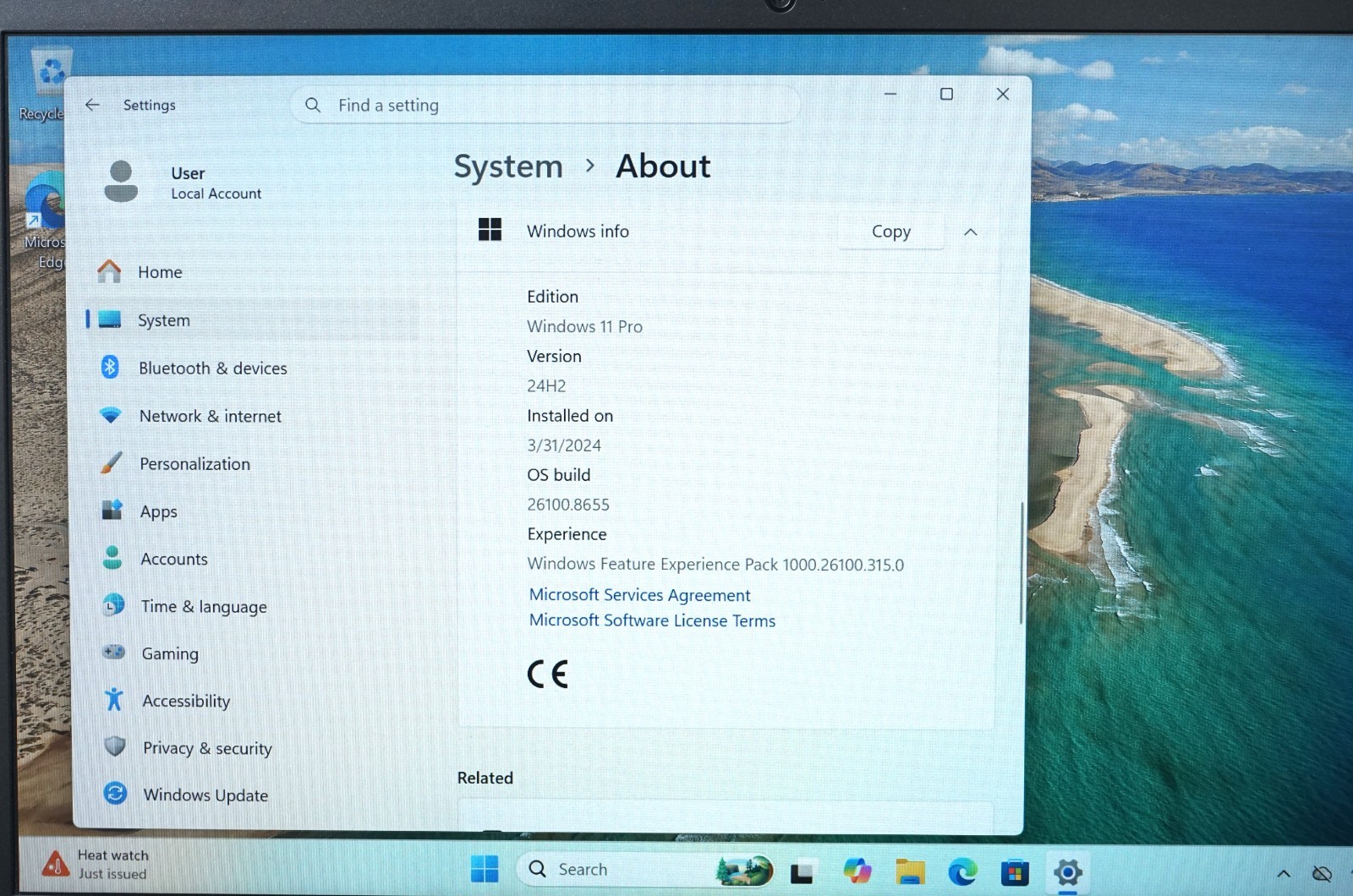Open File Explorer from the taskbar
The image size is (1353, 896).
click(910, 871)
